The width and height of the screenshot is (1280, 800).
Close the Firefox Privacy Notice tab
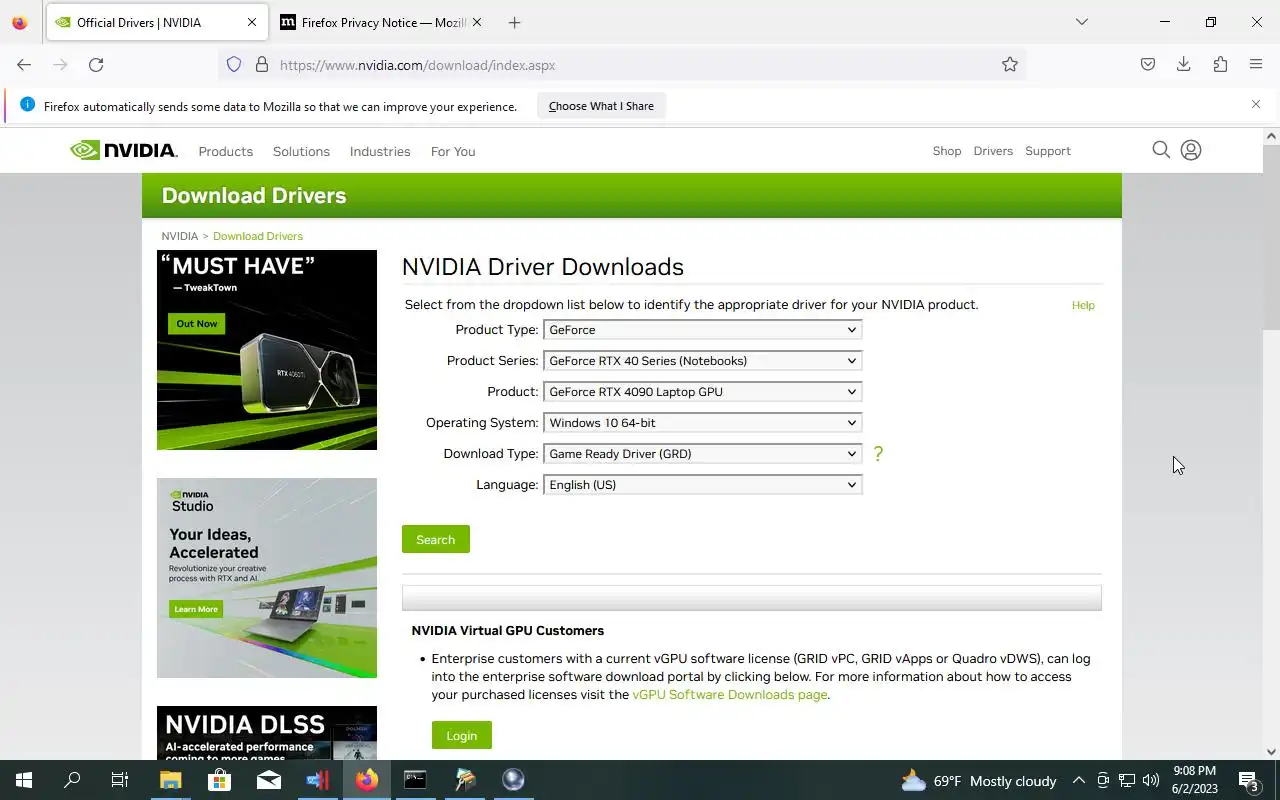[x=477, y=22]
